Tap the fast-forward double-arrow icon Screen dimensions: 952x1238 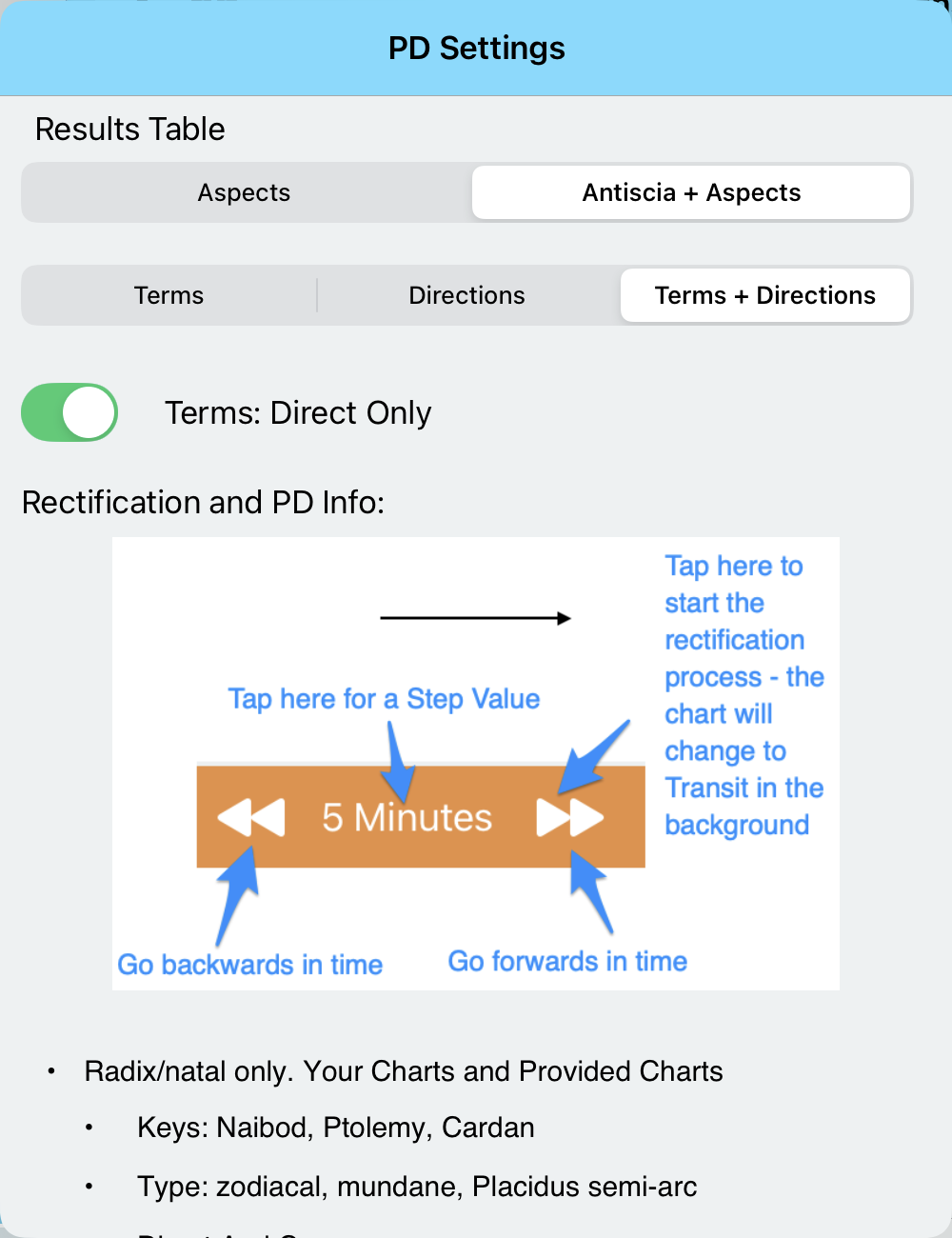pos(569,817)
